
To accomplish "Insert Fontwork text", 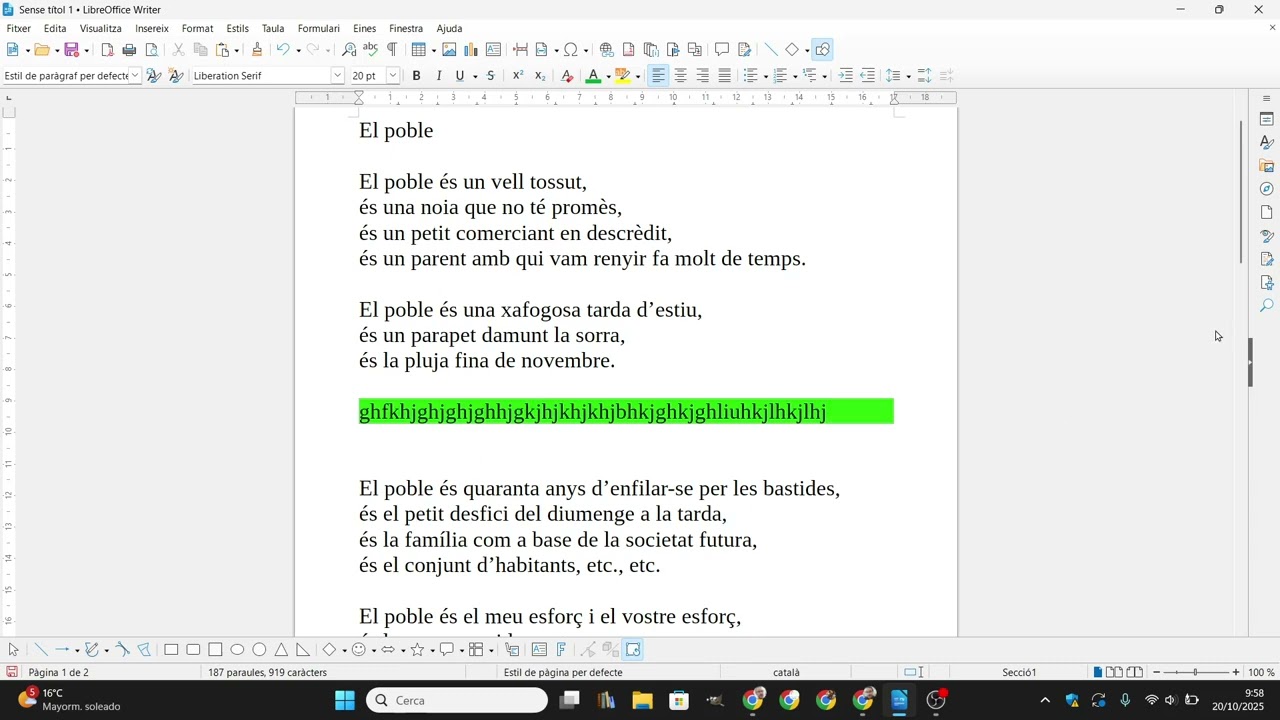I will [561, 650].
